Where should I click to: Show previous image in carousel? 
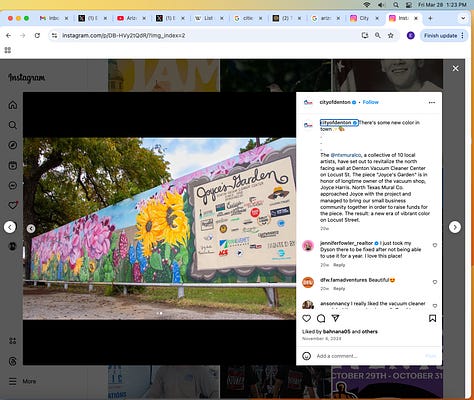pyautogui.click(x=31, y=229)
